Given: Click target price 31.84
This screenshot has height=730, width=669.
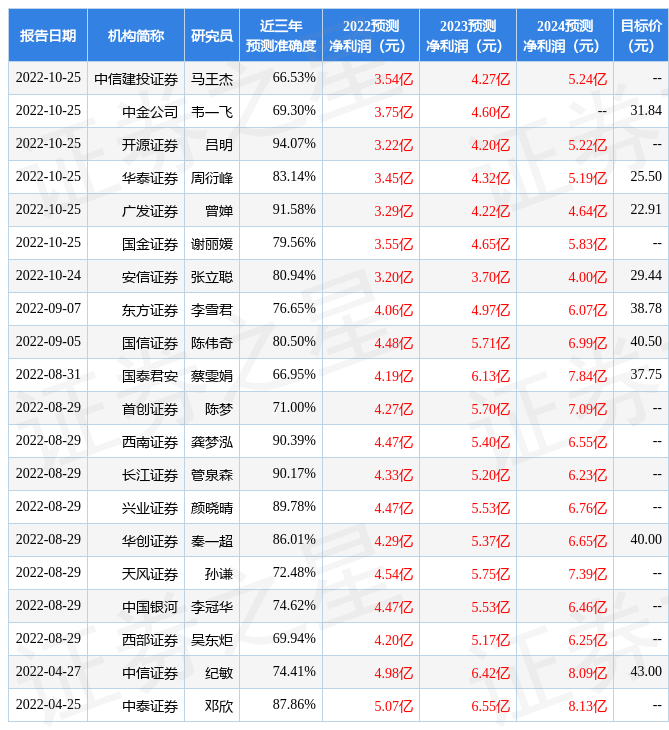Looking at the screenshot, I should coord(646,110).
